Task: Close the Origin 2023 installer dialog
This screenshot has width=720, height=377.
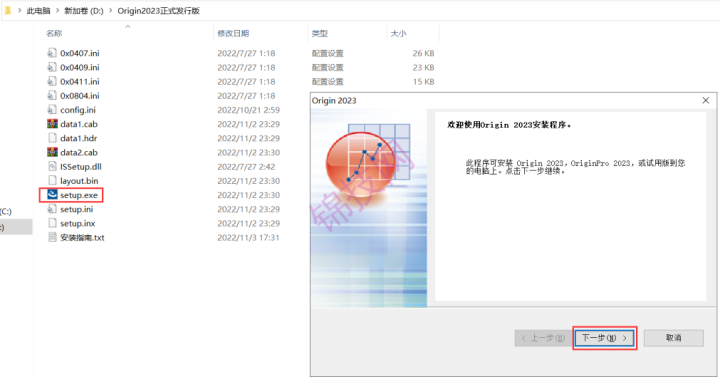Action: (x=706, y=101)
